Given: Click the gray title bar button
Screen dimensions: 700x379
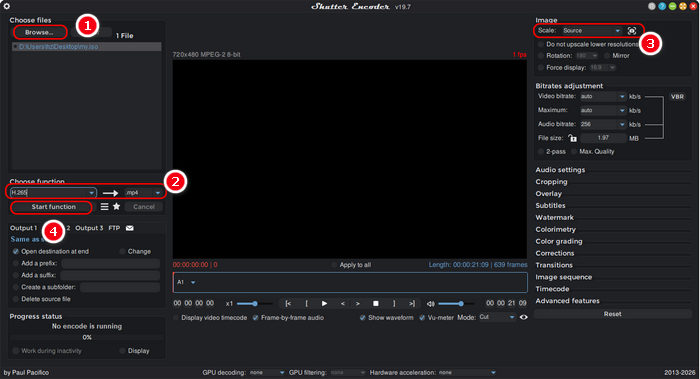Looking at the screenshot, I should pyautogui.click(x=652, y=6).
